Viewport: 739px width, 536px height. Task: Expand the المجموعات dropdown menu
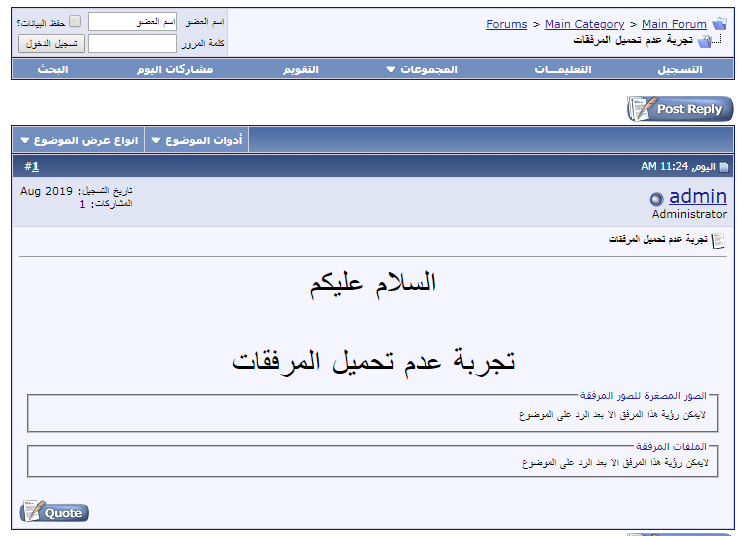(422, 69)
